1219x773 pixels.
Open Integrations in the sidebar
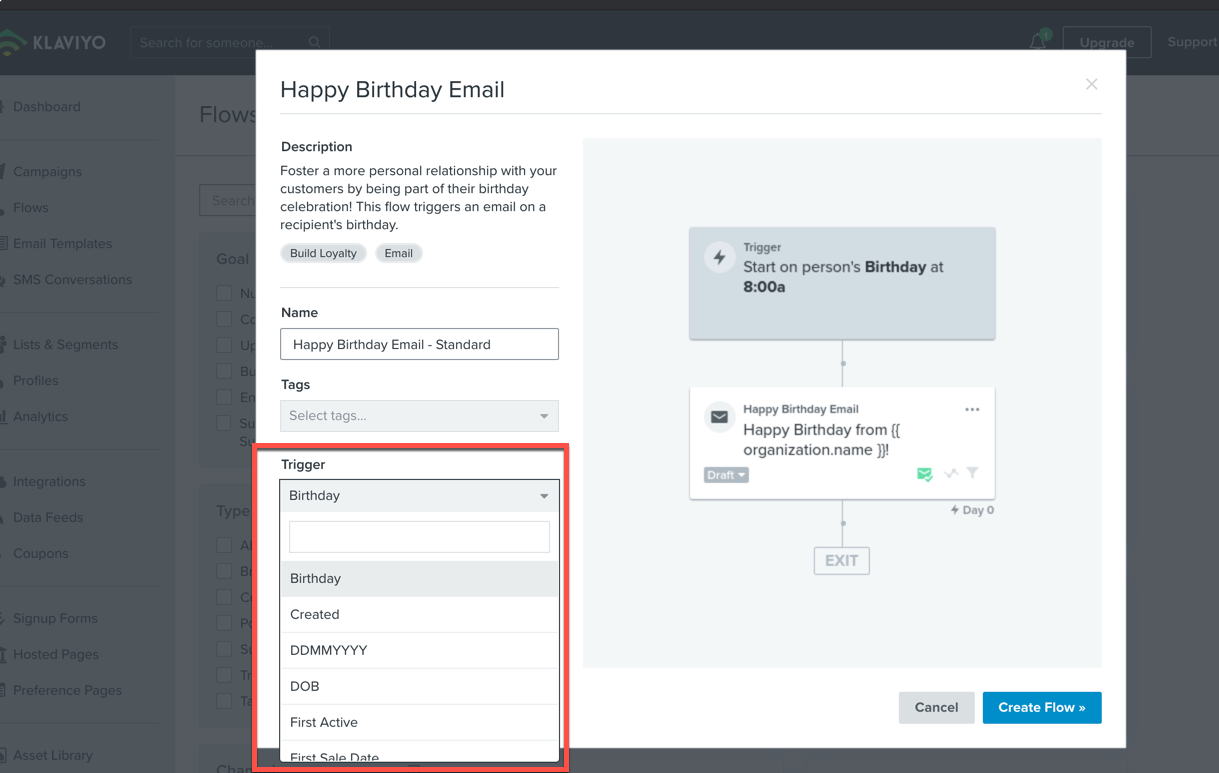click(49, 482)
